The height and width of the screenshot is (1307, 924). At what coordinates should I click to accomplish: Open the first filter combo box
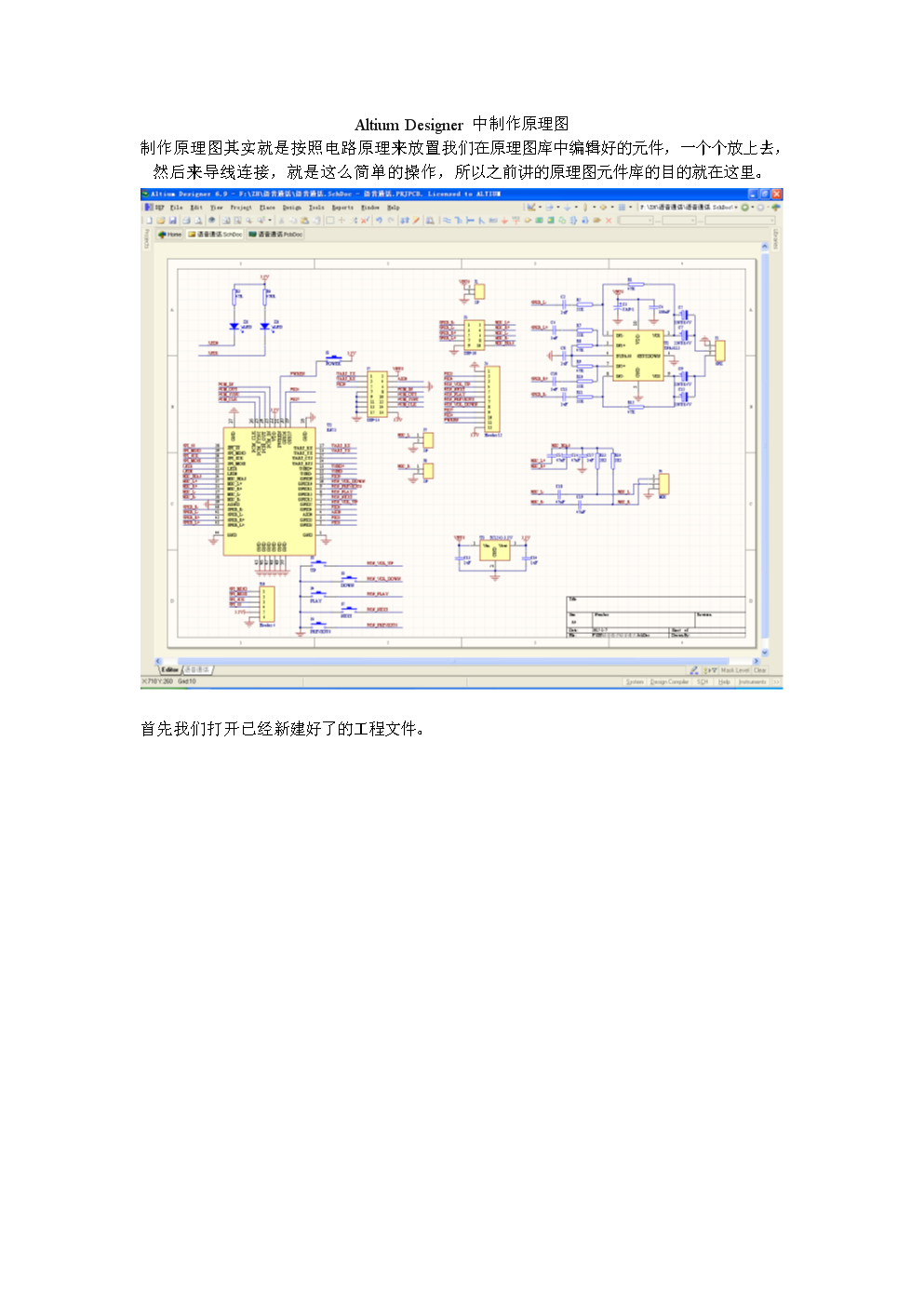click(x=636, y=221)
